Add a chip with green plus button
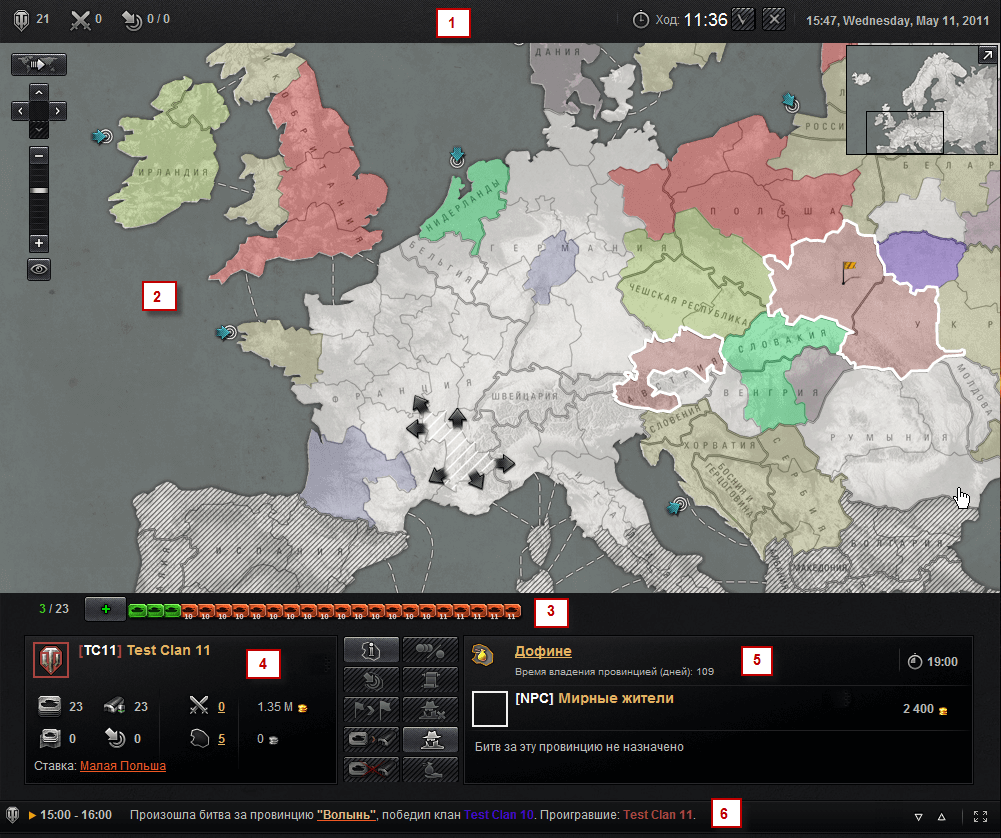 click(x=105, y=610)
